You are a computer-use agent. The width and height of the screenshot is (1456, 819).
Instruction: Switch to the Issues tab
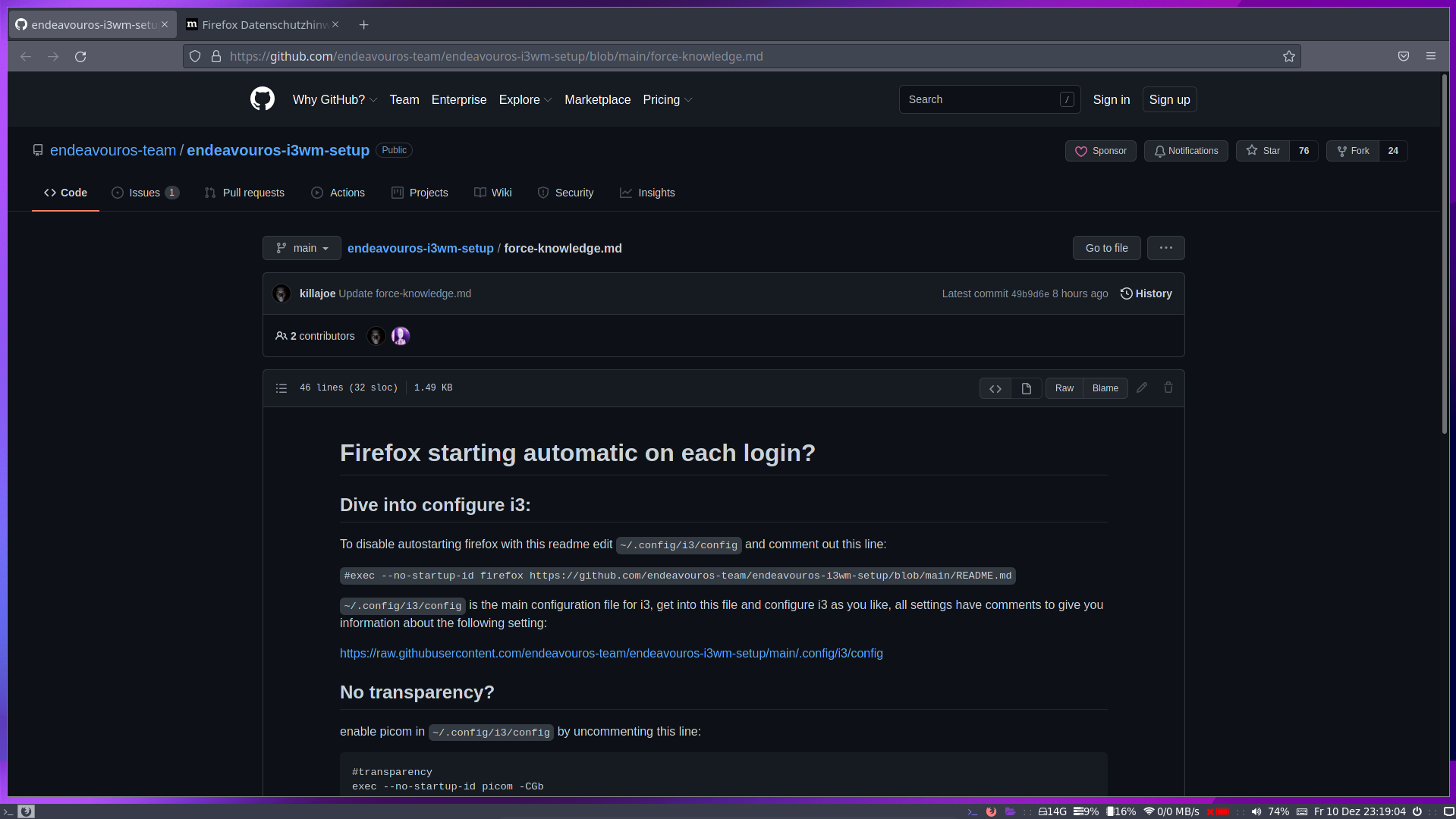pos(145,193)
